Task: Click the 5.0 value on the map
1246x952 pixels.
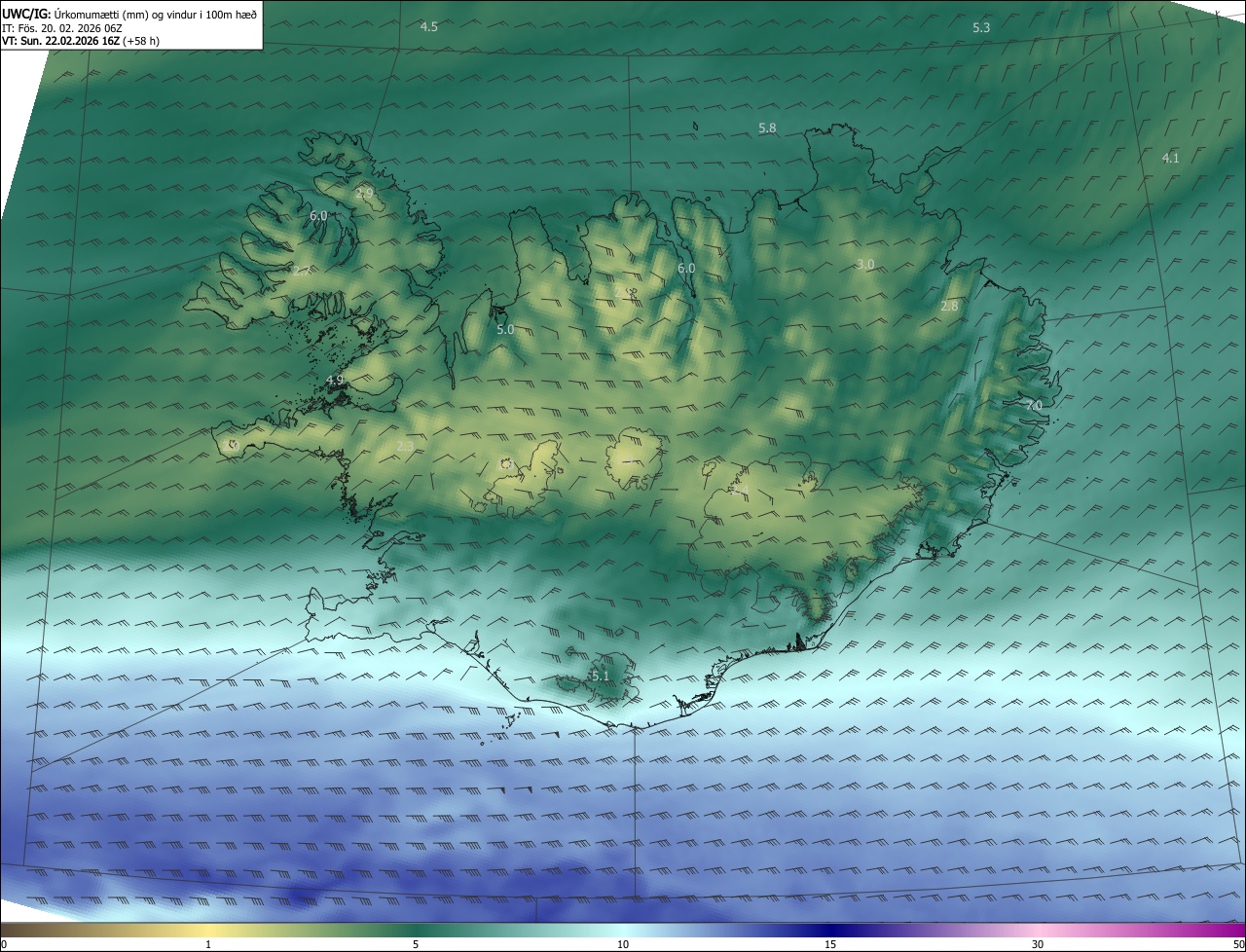Action: click(505, 330)
